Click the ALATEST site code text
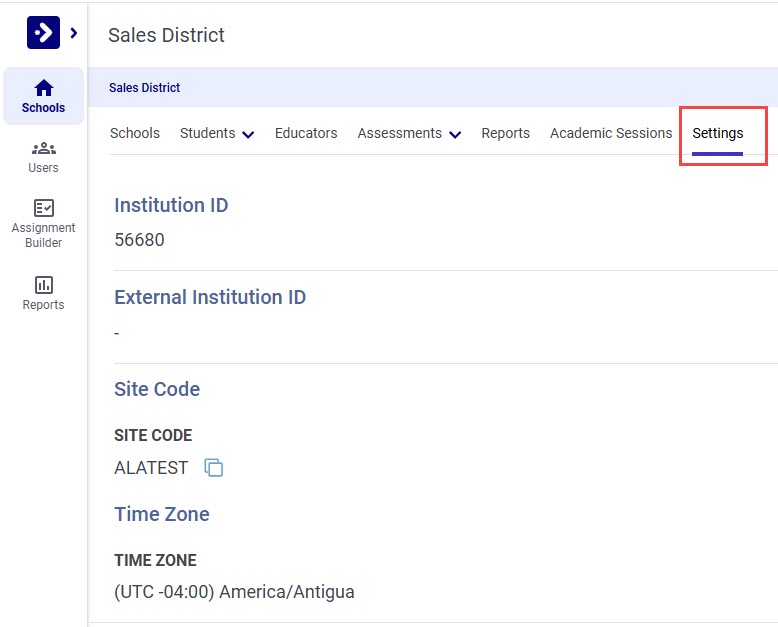 151,468
